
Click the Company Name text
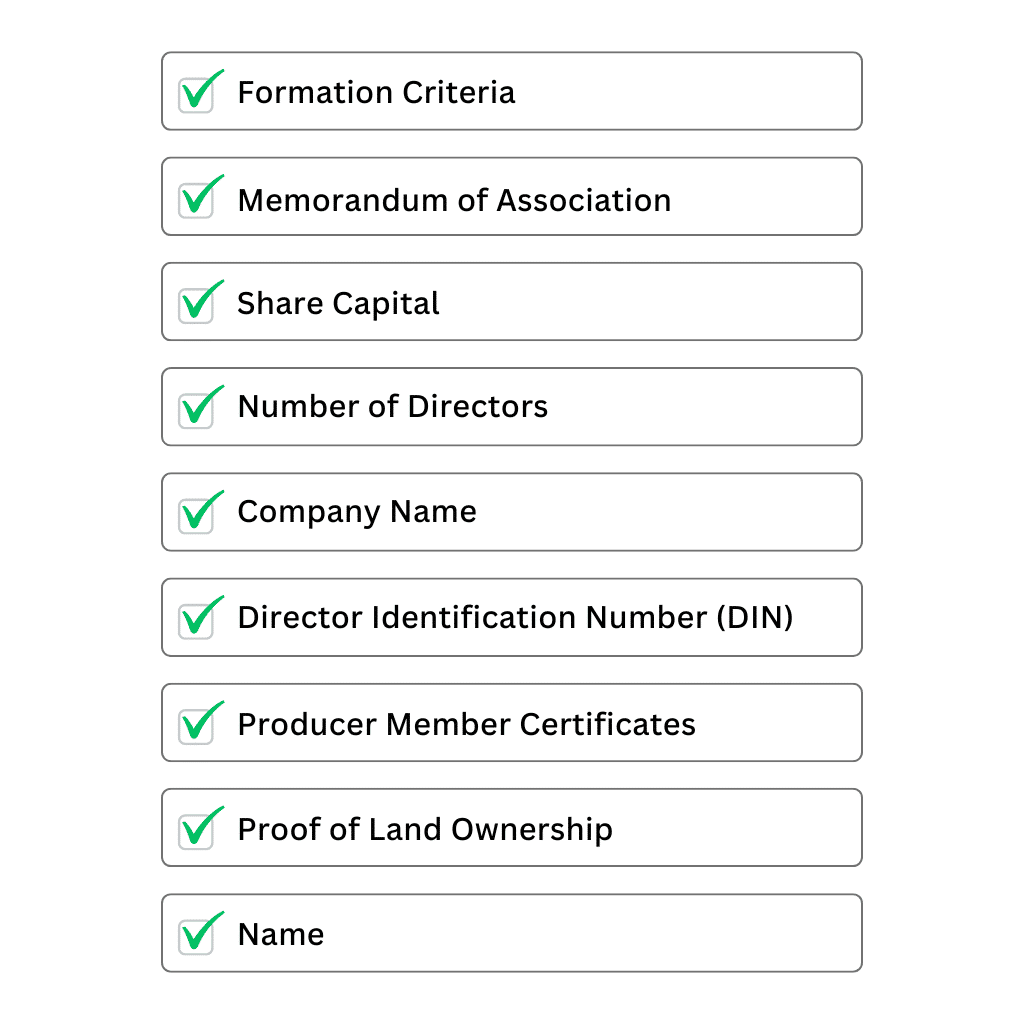pyautogui.click(x=356, y=512)
